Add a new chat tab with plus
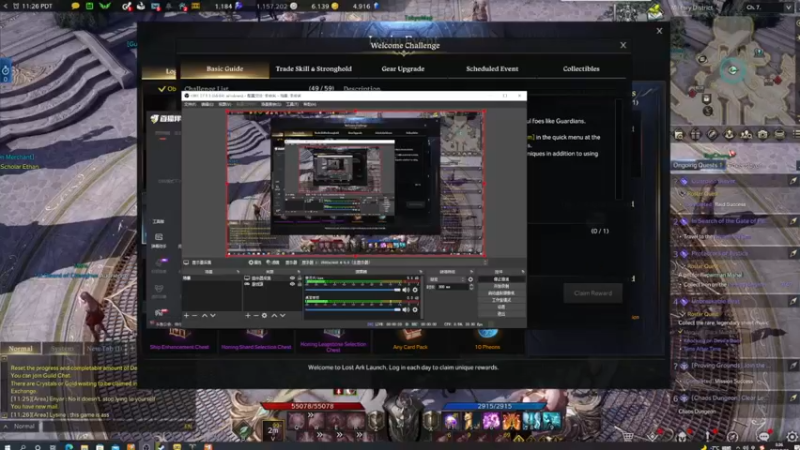 tap(132, 349)
